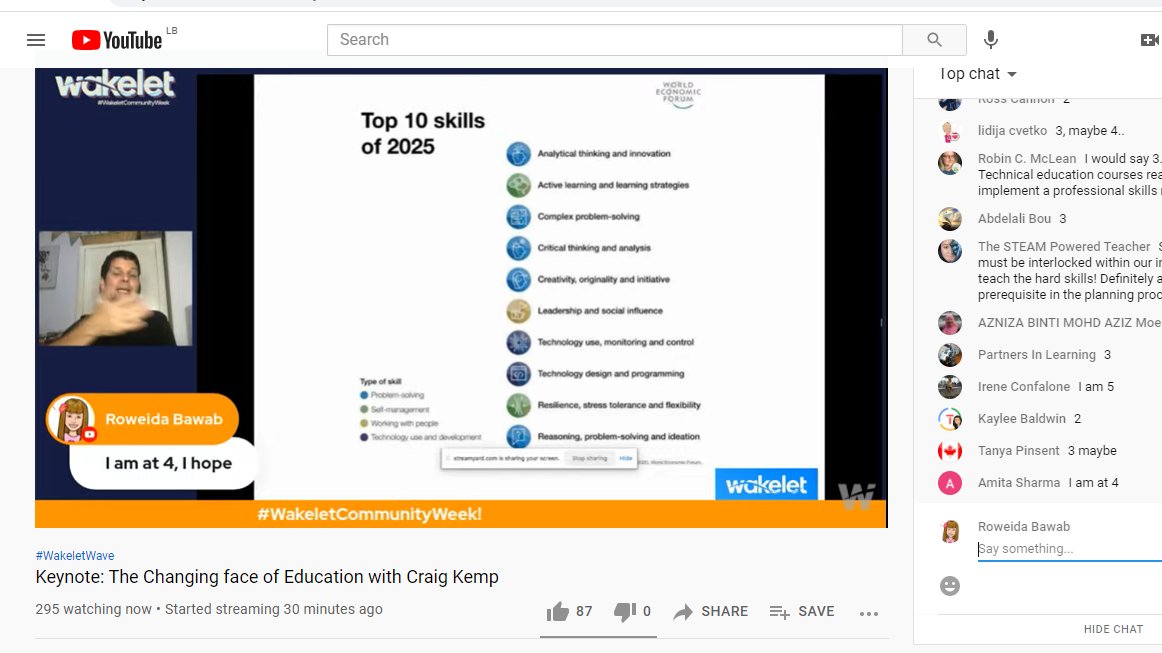Click the magnifier search button
Screen dimensions: 1162x653
click(934, 40)
